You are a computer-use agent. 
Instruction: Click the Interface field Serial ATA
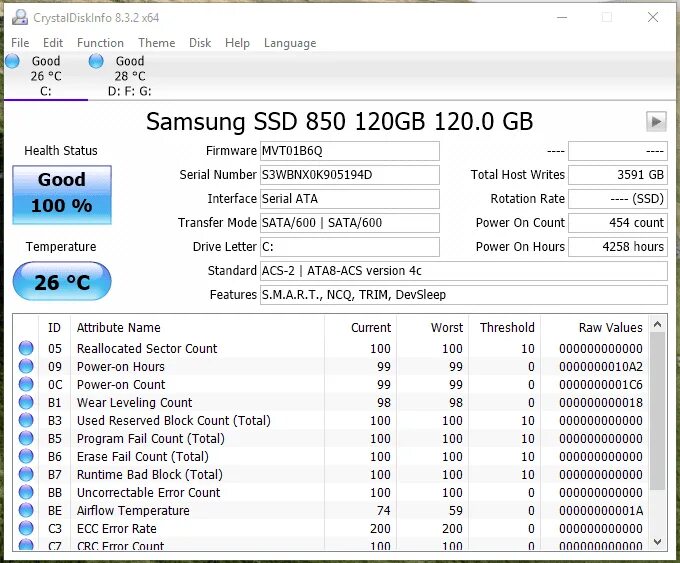point(350,199)
